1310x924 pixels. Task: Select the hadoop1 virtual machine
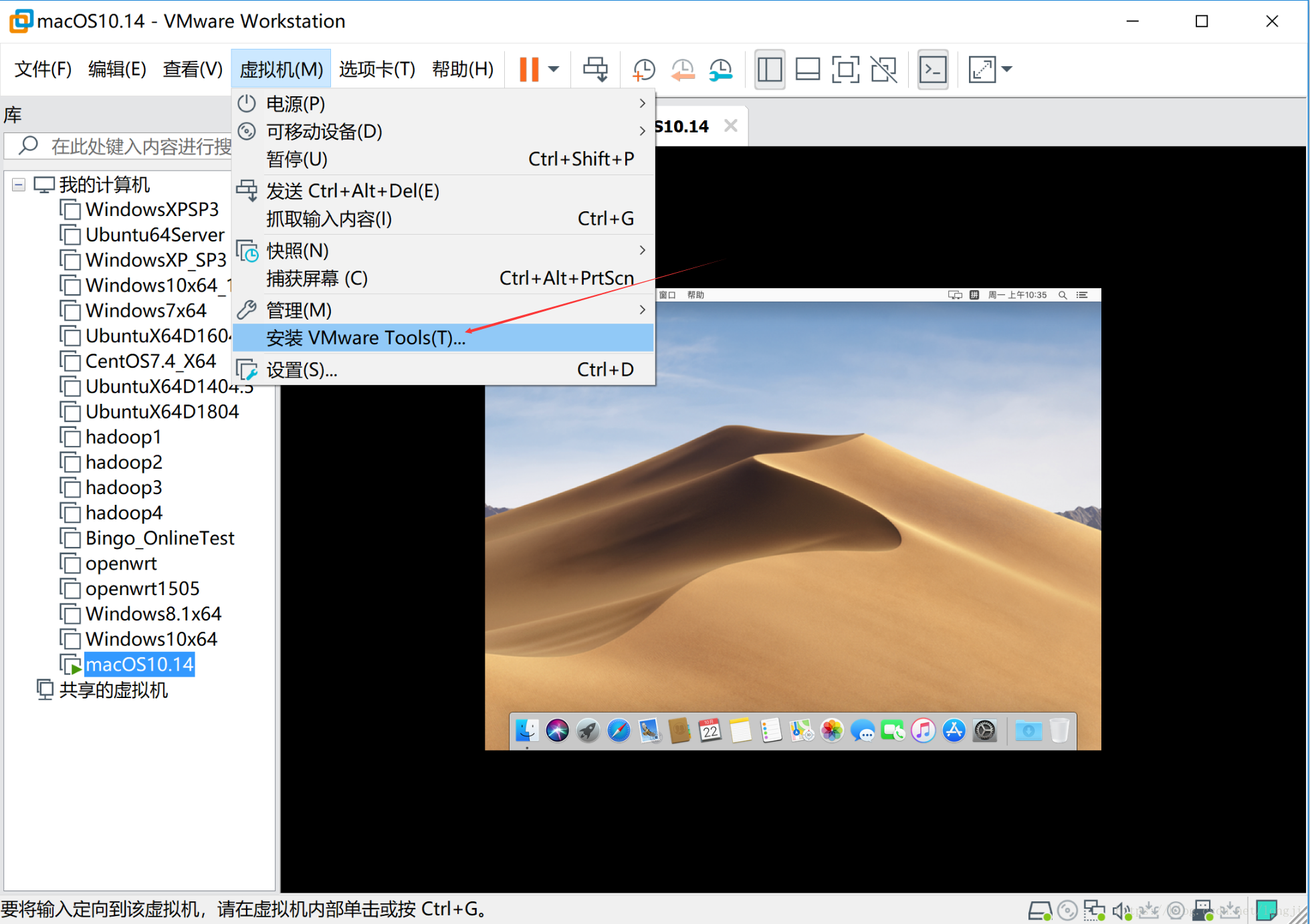click(124, 437)
